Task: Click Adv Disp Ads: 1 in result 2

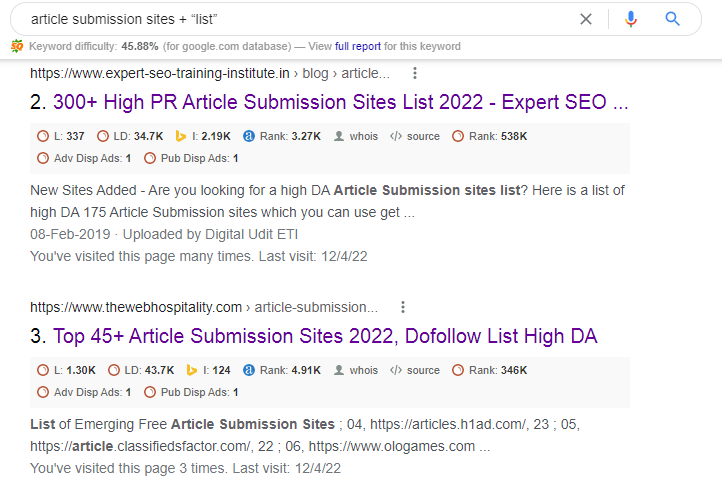Action: coord(84,158)
